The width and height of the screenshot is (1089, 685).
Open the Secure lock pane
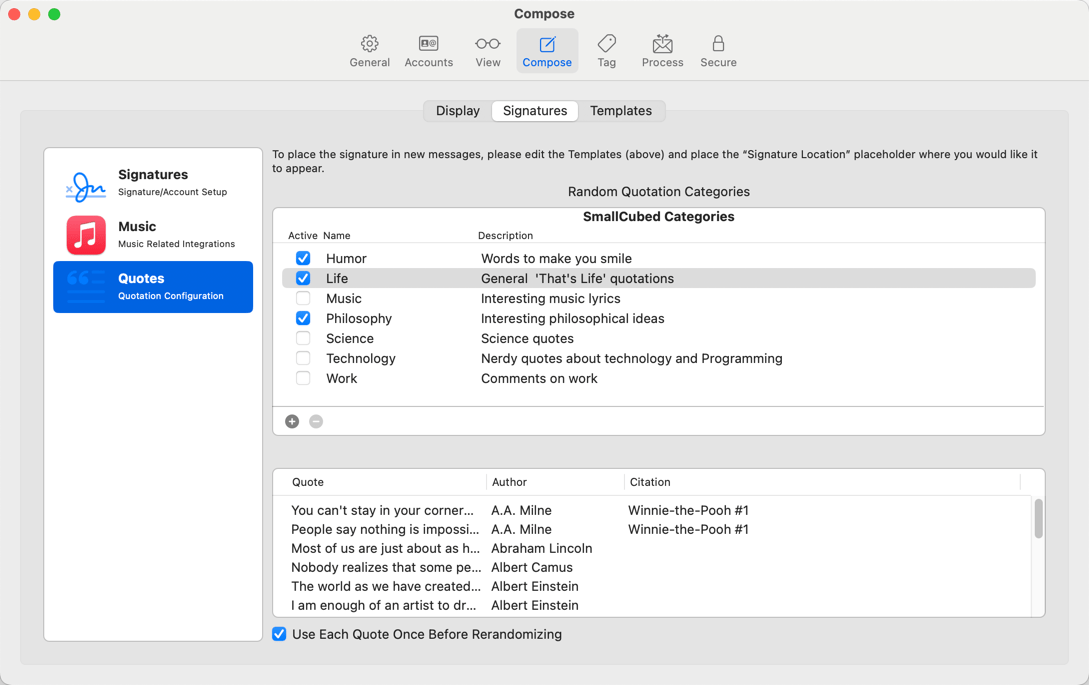click(718, 51)
